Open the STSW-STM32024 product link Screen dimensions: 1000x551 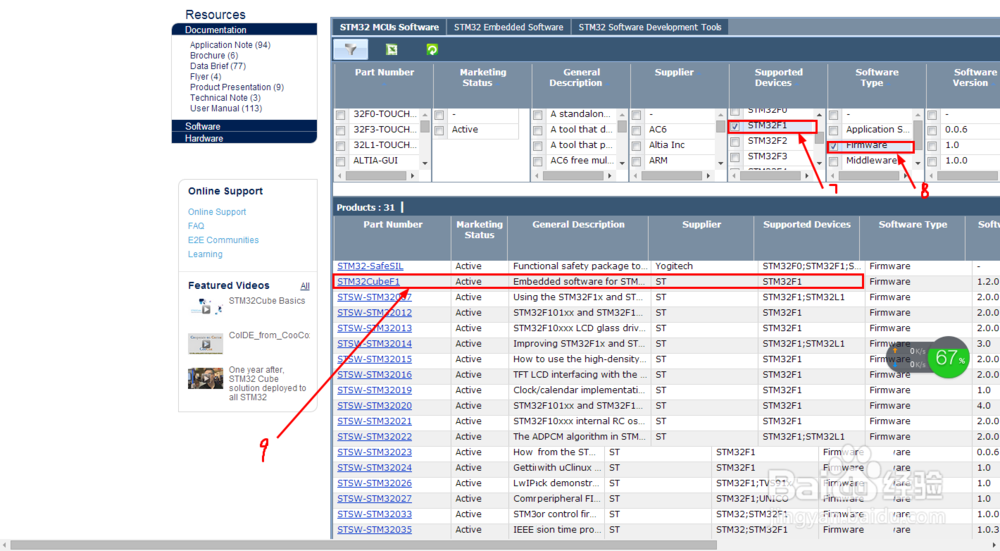click(x=374, y=467)
